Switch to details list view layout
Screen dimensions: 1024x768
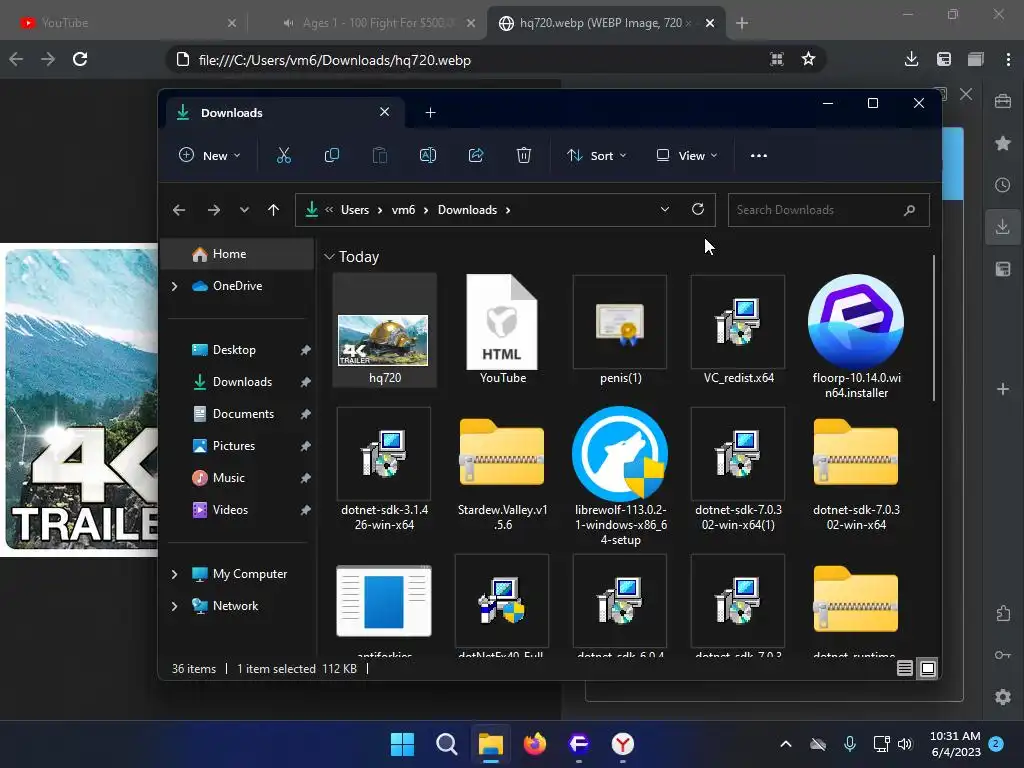904,668
